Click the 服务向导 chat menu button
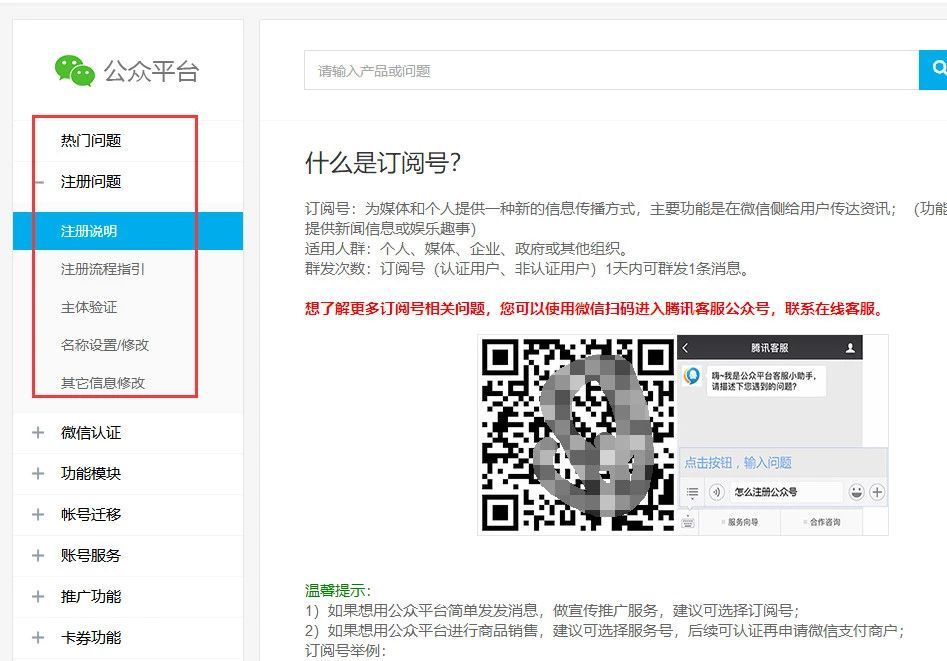 pos(740,522)
